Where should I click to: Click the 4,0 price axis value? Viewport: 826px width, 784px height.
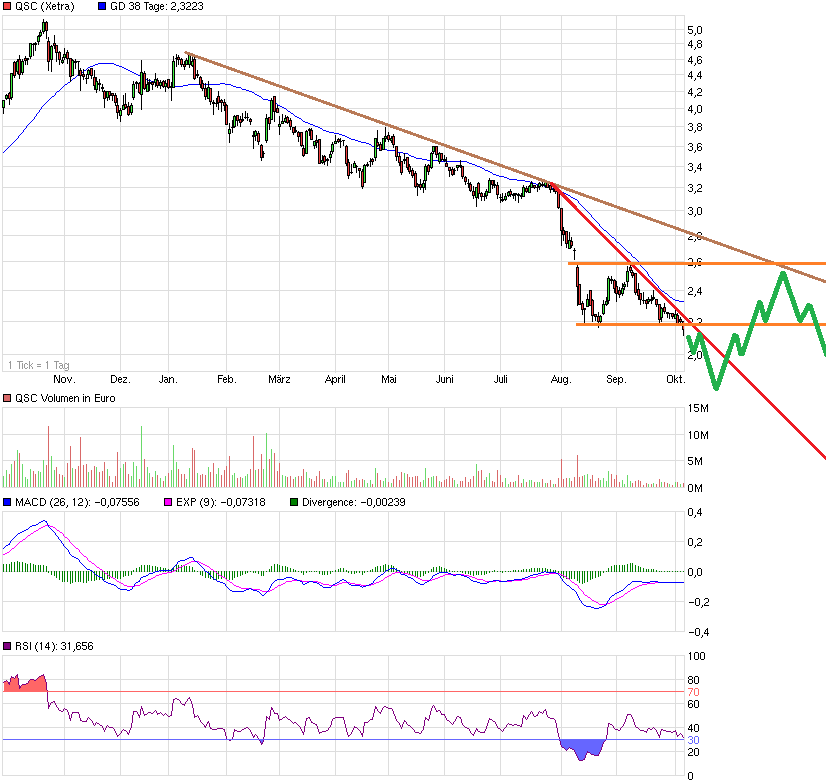695,110
